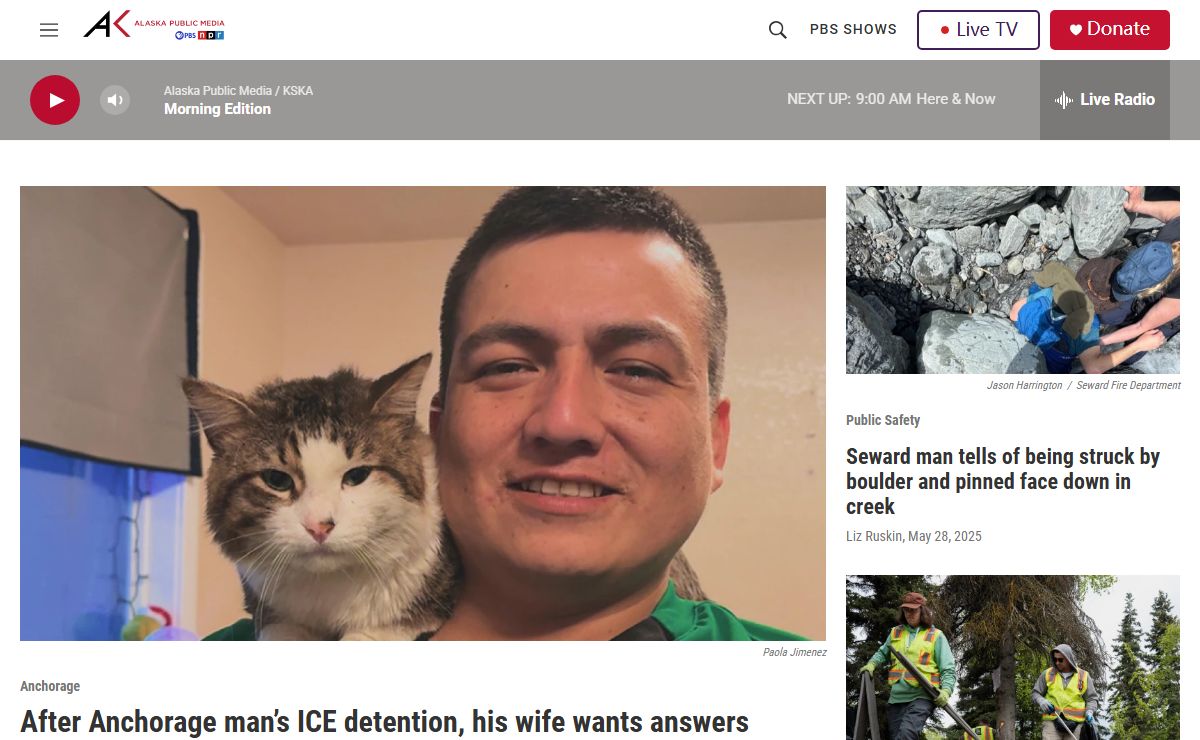
Task: Open author Liz Ruskin link
Action: [x=874, y=536]
